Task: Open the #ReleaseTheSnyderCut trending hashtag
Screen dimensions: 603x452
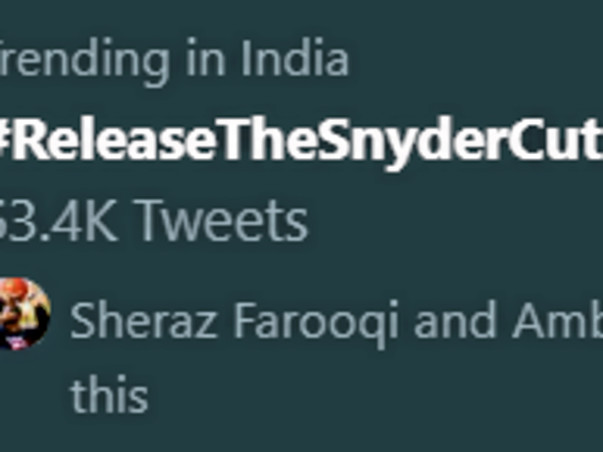Action: pos(302,138)
